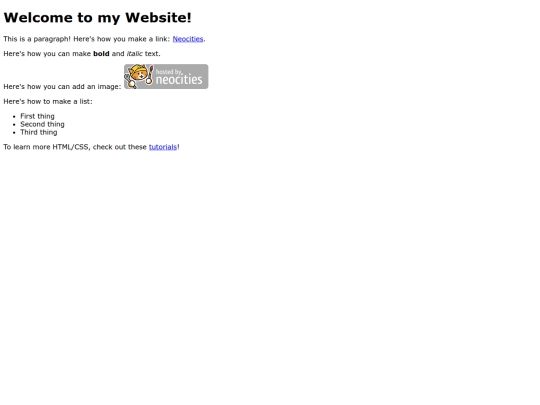Click 'hosted by' text on the badge
This screenshot has width=540, height=405.
click(168, 72)
